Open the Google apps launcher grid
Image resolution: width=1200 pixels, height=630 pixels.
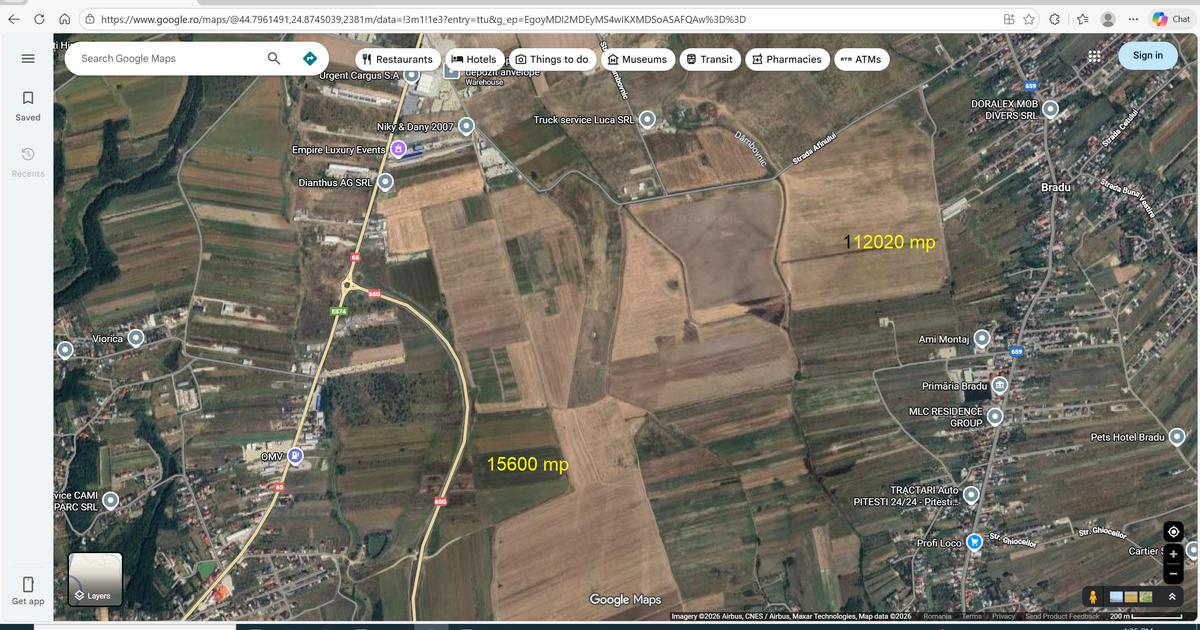click(1096, 58)
